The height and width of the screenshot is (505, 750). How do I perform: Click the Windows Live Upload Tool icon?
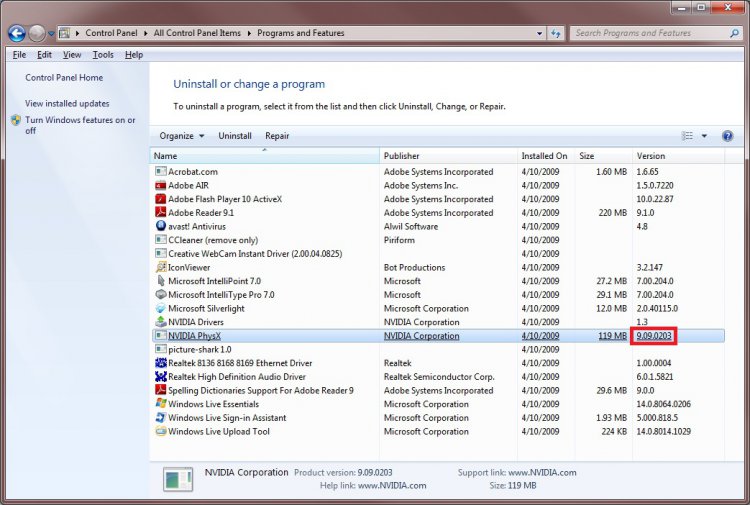click(x=161, y=431)
